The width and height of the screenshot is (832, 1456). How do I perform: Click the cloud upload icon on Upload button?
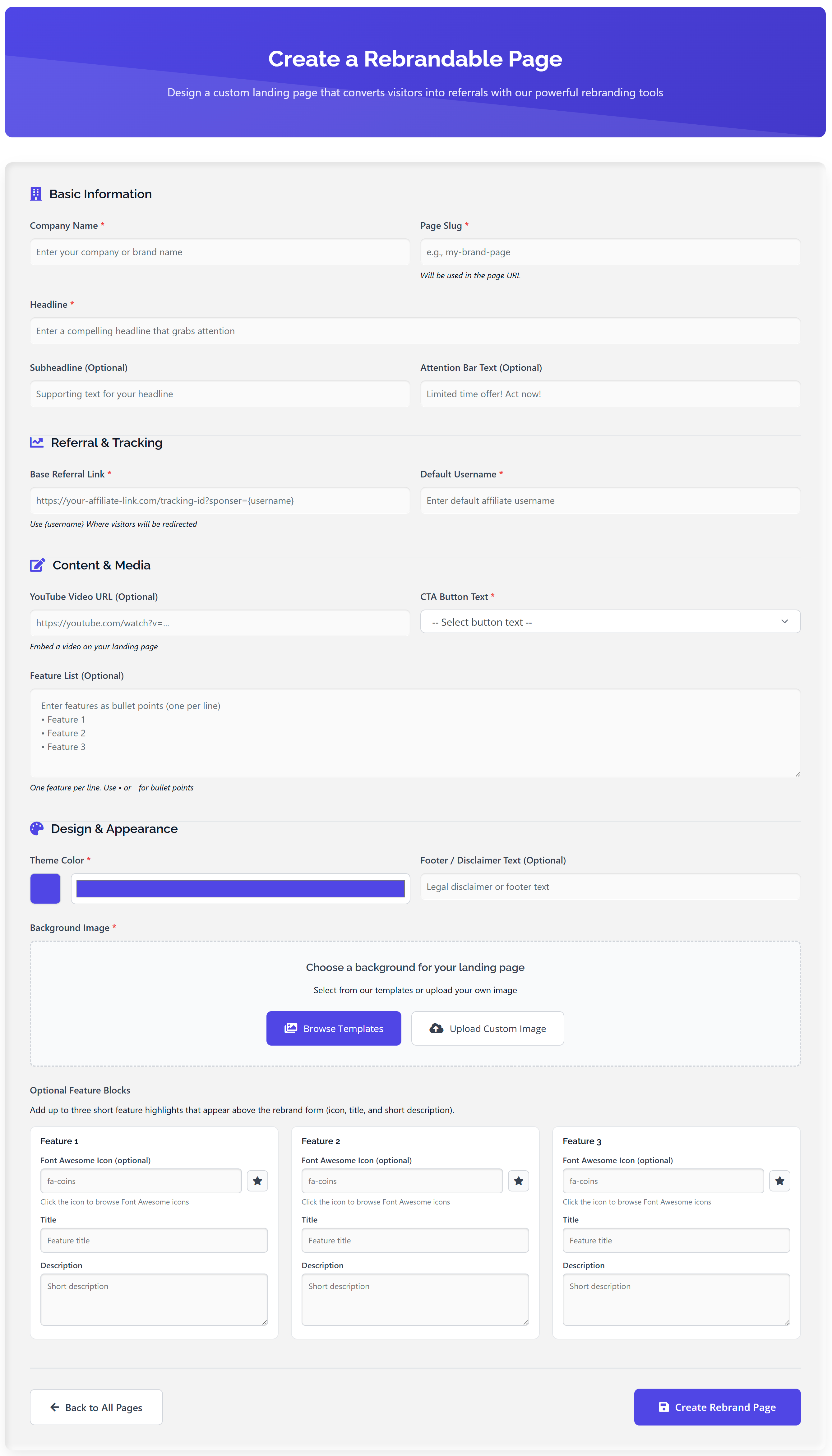point(436,1028)
